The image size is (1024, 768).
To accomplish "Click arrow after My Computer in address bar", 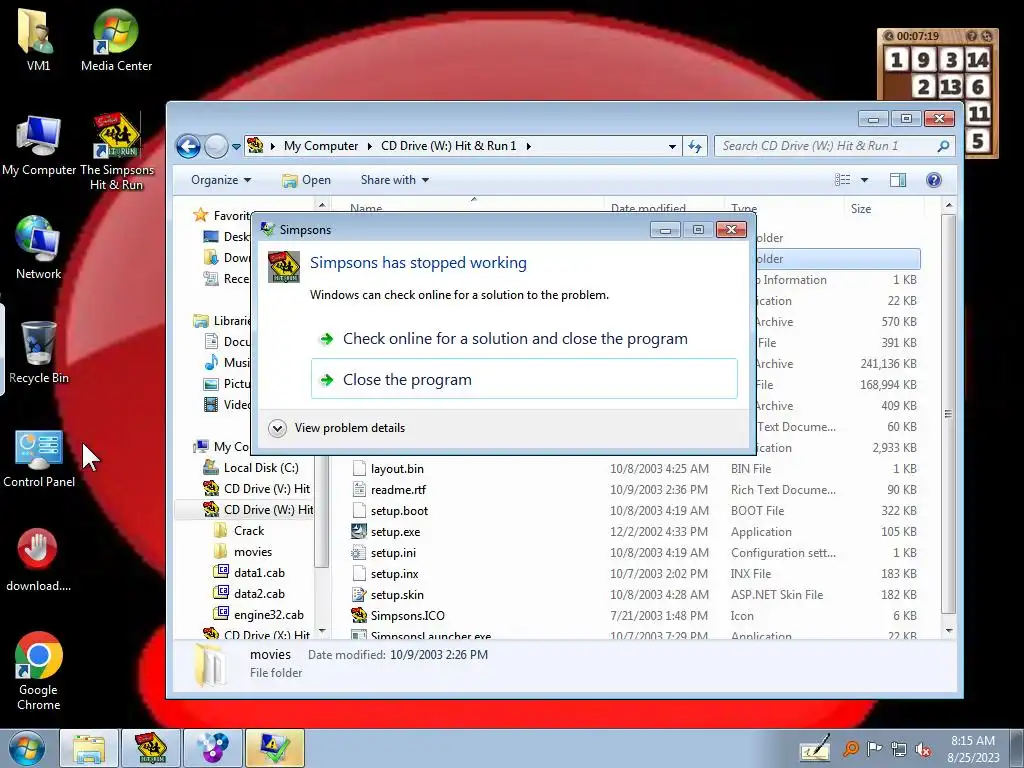I will [369, 146].
